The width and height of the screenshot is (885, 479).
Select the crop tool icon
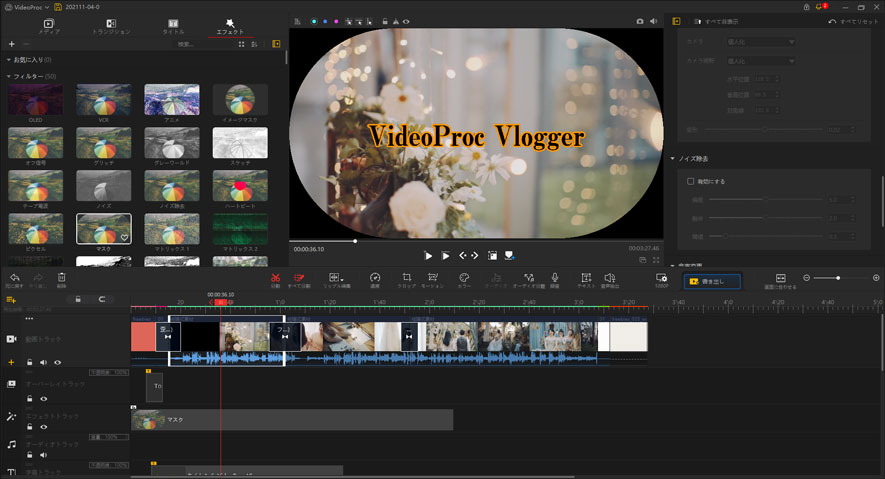click(406, 278)
